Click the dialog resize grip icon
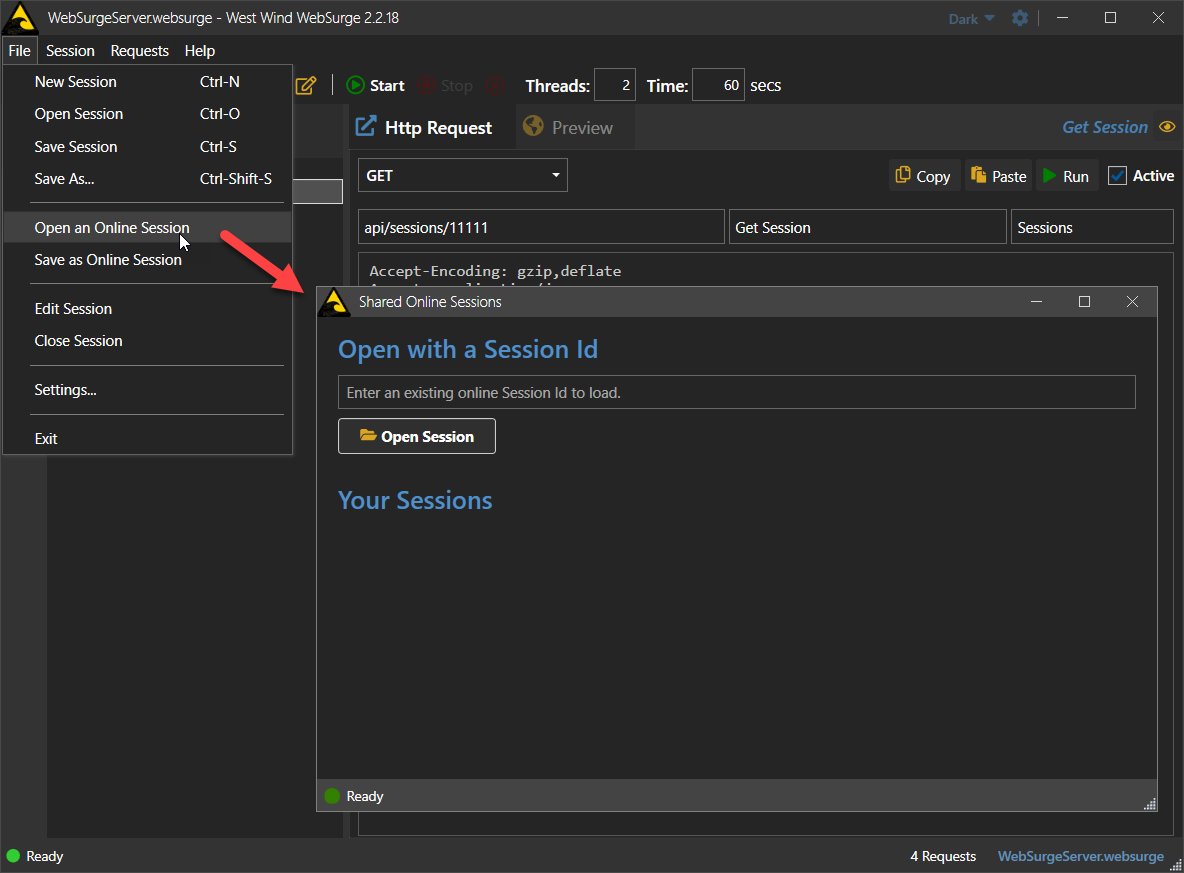The width and height of the screenshot is (1184, 873). point(1149,804)
